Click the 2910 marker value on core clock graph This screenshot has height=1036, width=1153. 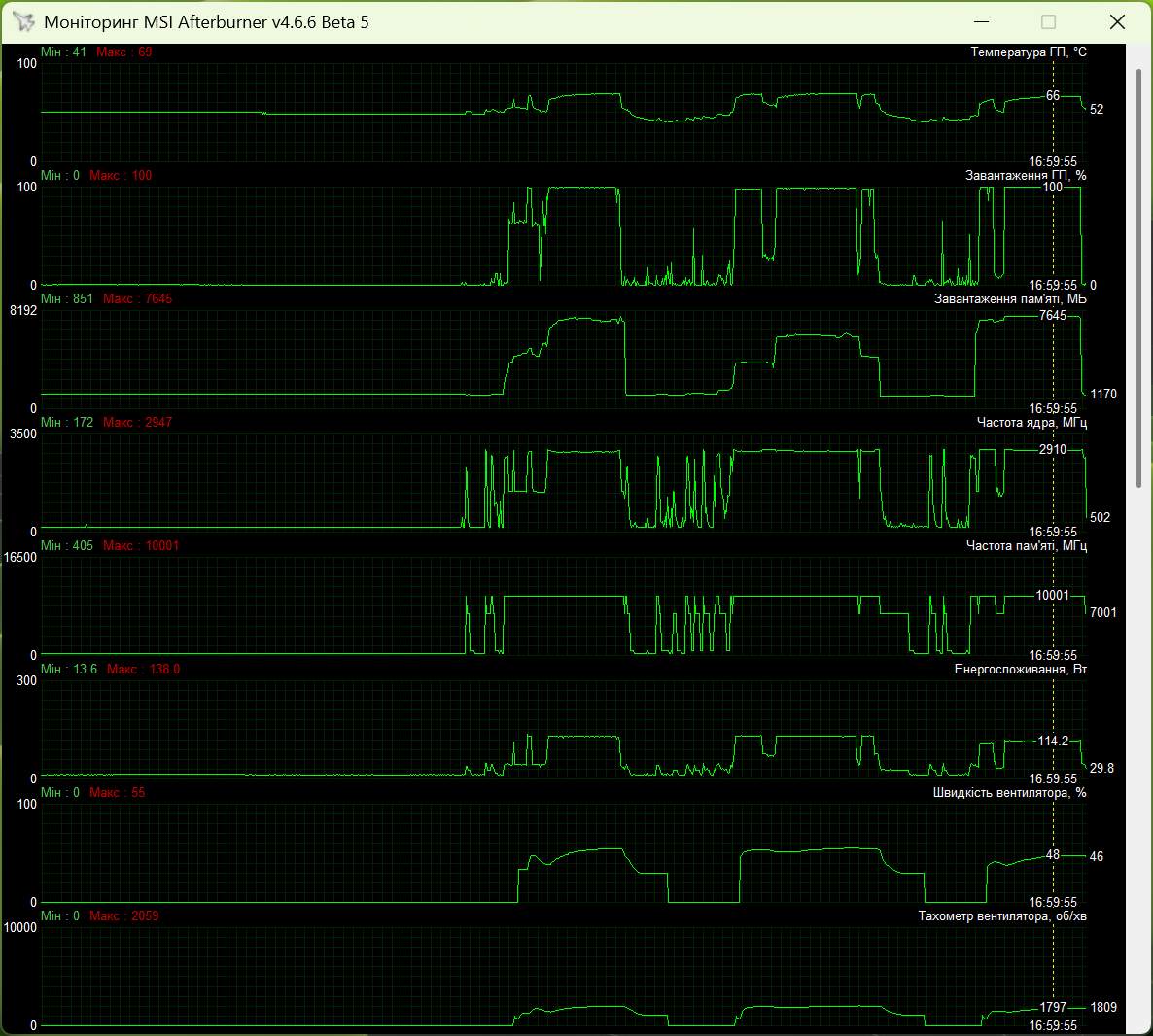(1052, 450)
